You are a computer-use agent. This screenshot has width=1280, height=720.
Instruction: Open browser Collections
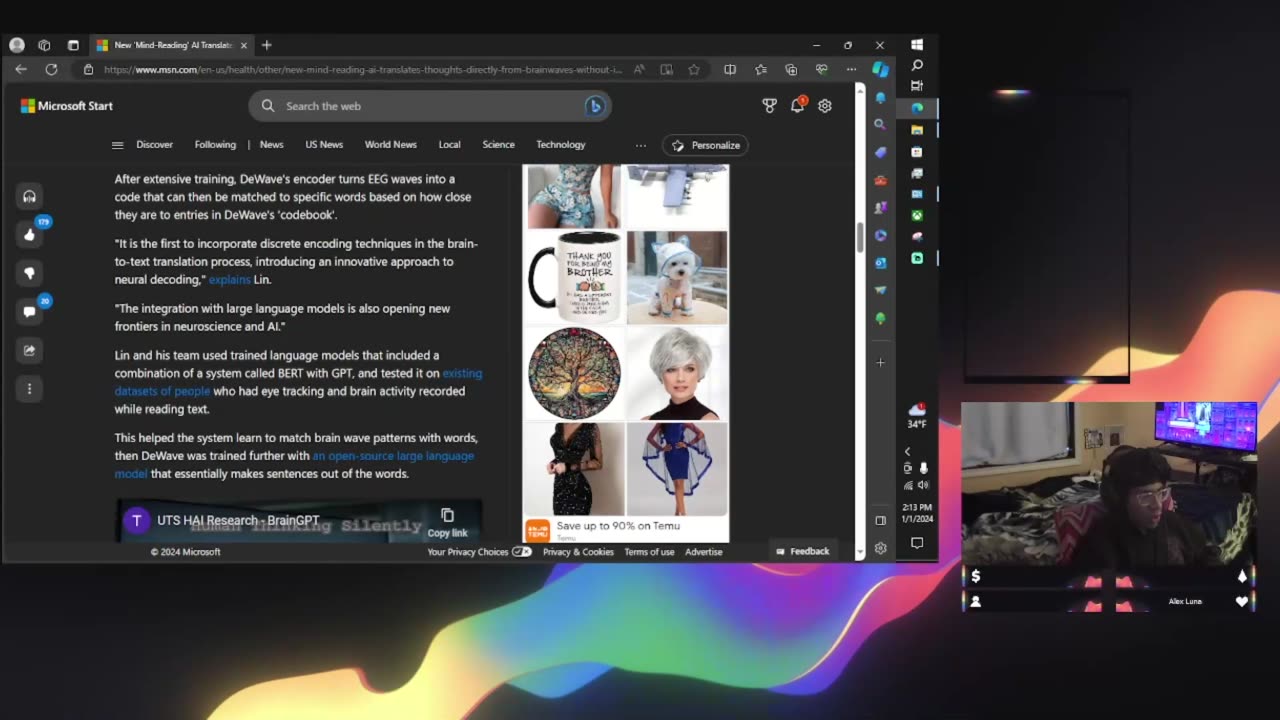(x=791, y=70)
